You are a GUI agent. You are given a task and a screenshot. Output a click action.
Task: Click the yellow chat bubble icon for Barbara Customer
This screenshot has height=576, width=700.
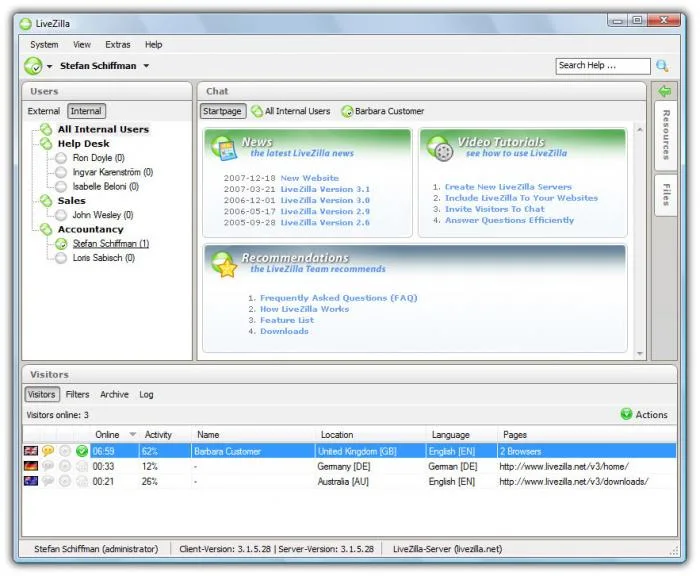pyautogui.click(x=48, y=451)
